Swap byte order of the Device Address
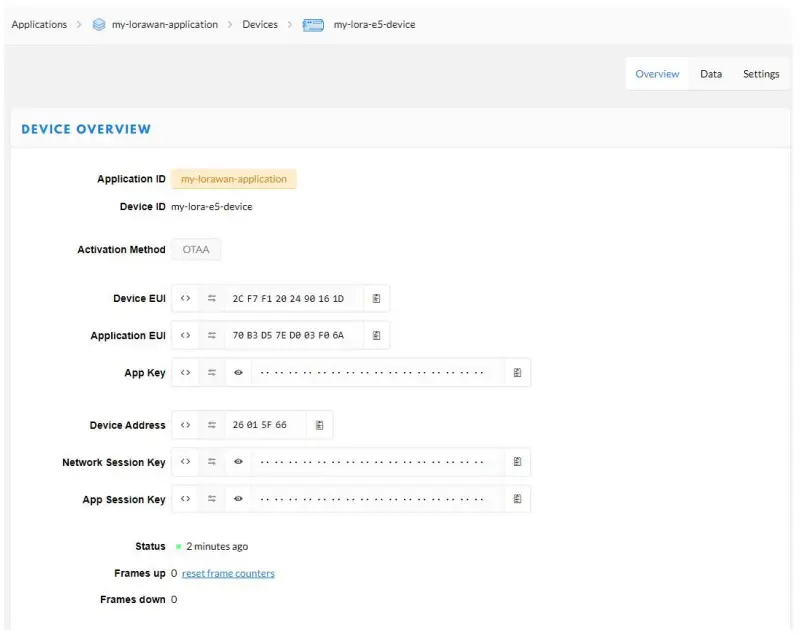The width and height of the screenshot is (800, 640). tap(212, 425)
